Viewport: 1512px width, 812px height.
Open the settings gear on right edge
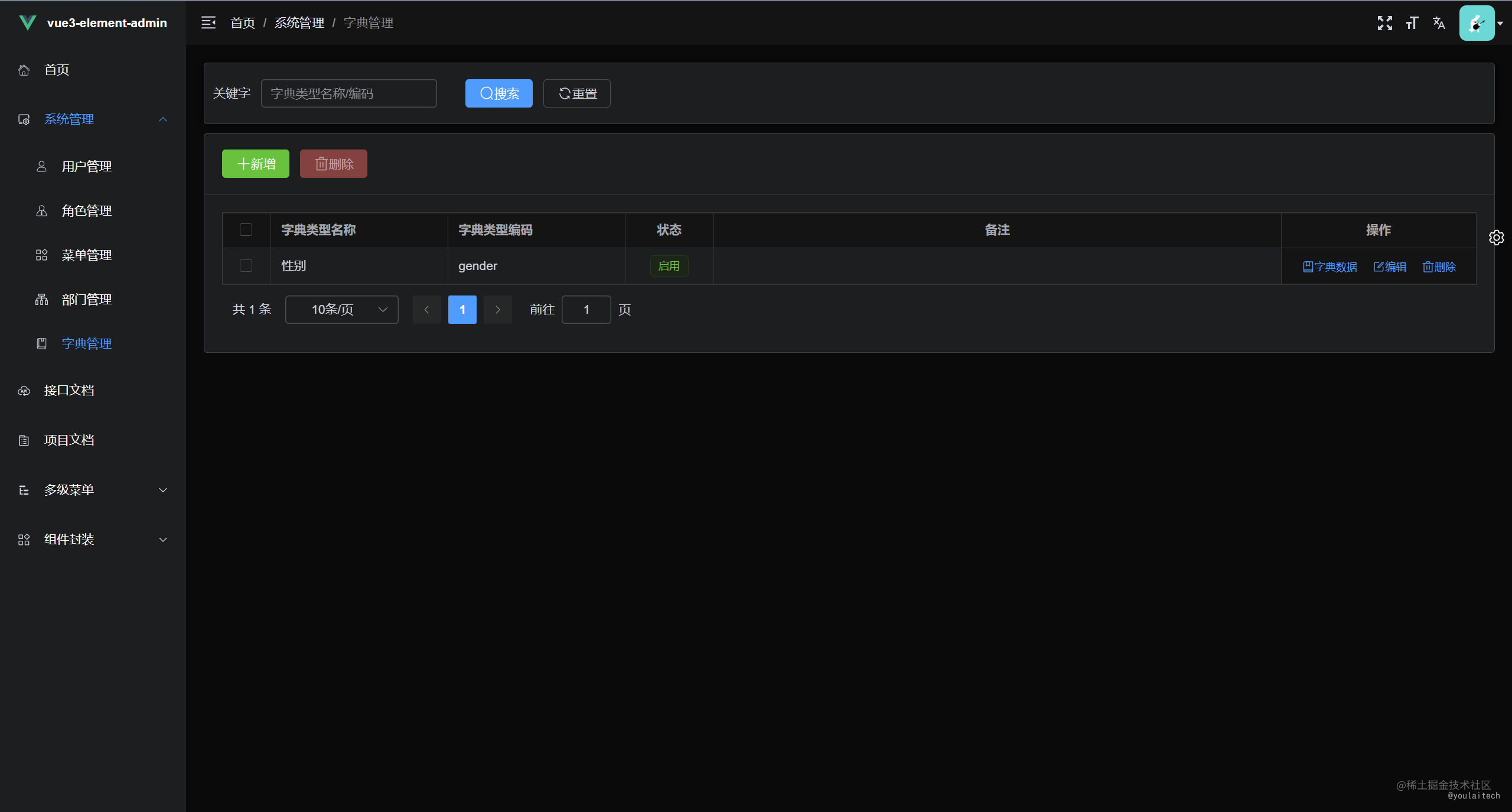[x=1496, y=238]
